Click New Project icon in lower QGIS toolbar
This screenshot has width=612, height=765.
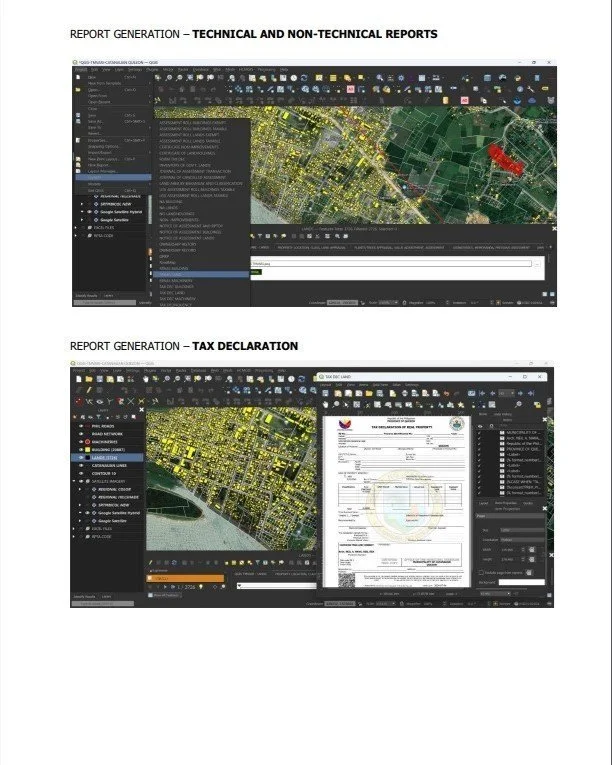(x=79, y=379)
